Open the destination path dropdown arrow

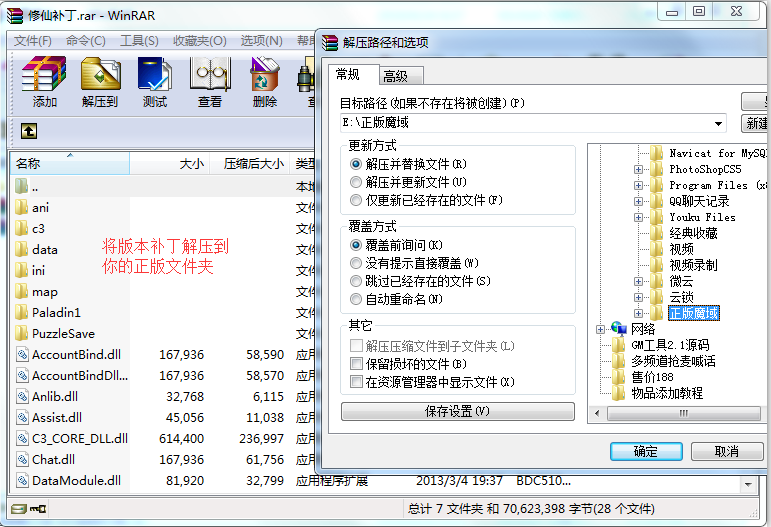click(x=719, y=124)
